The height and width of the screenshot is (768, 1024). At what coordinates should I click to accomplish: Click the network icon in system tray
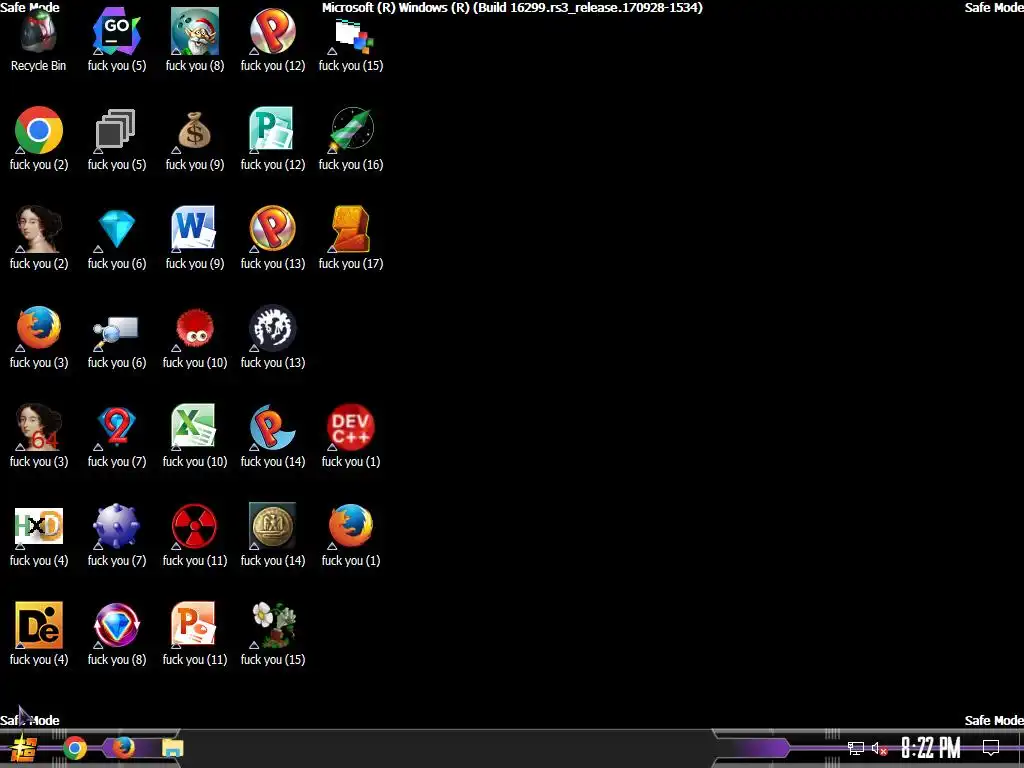click(x=856, y=748)
